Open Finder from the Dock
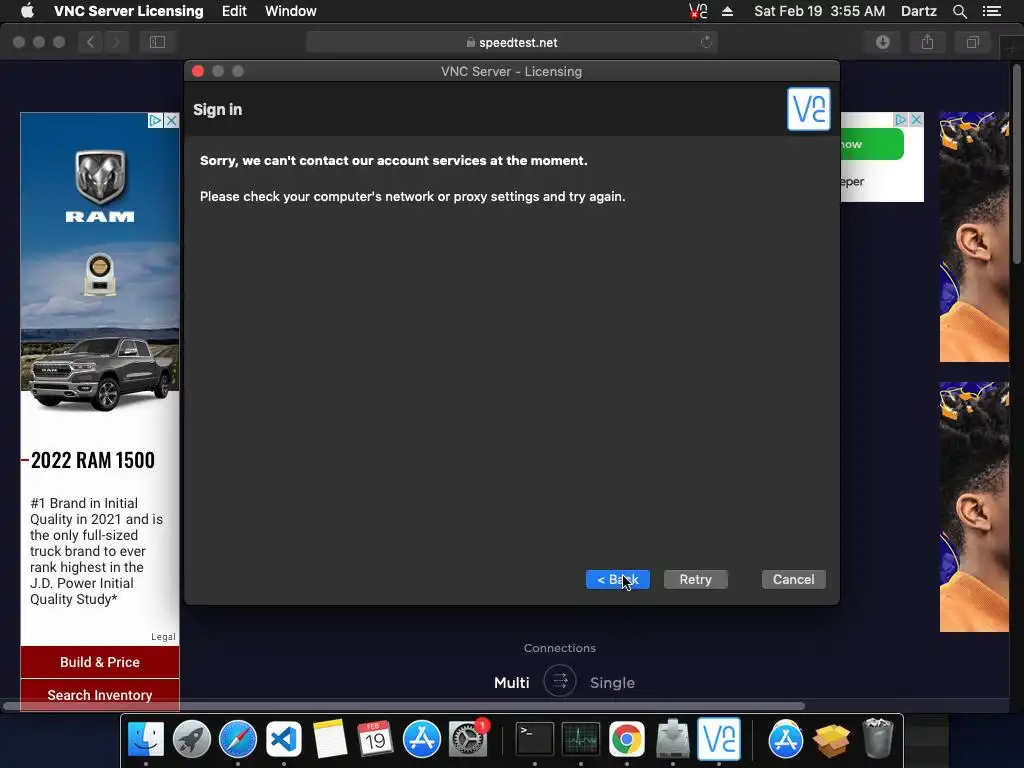 146,739
